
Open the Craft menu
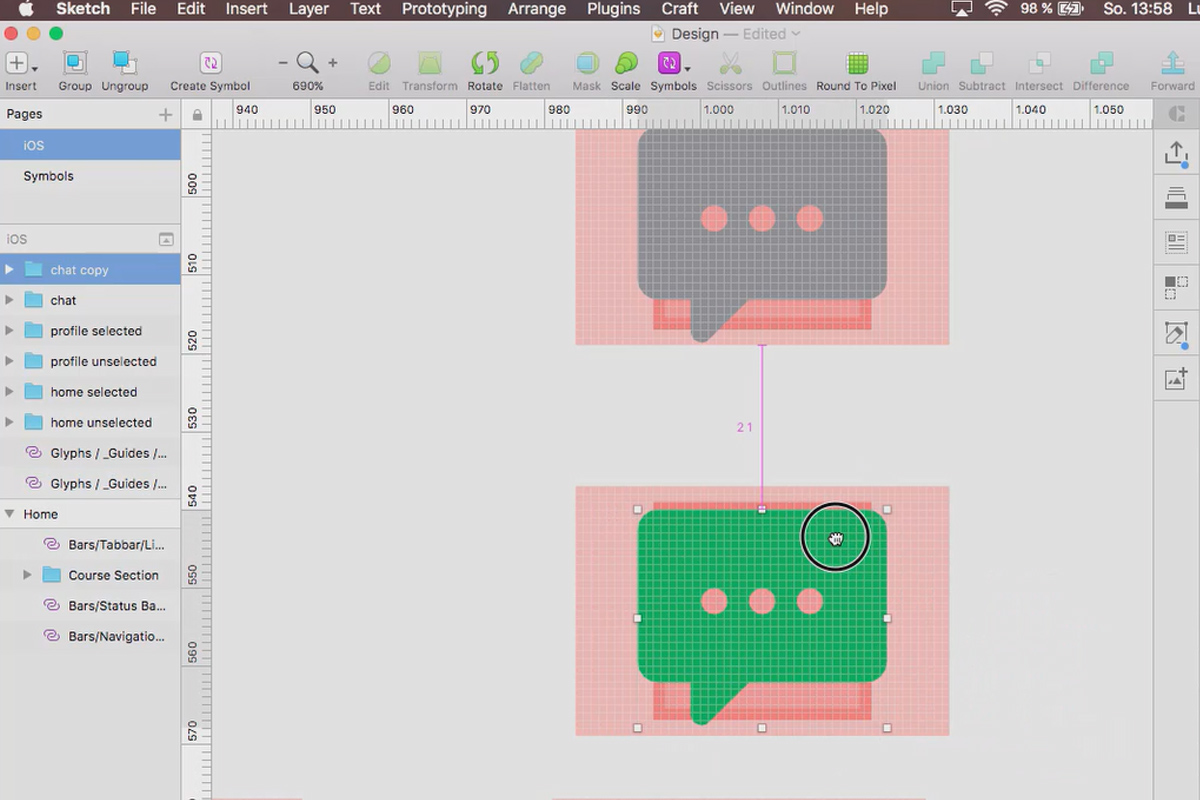click(679, 9)
